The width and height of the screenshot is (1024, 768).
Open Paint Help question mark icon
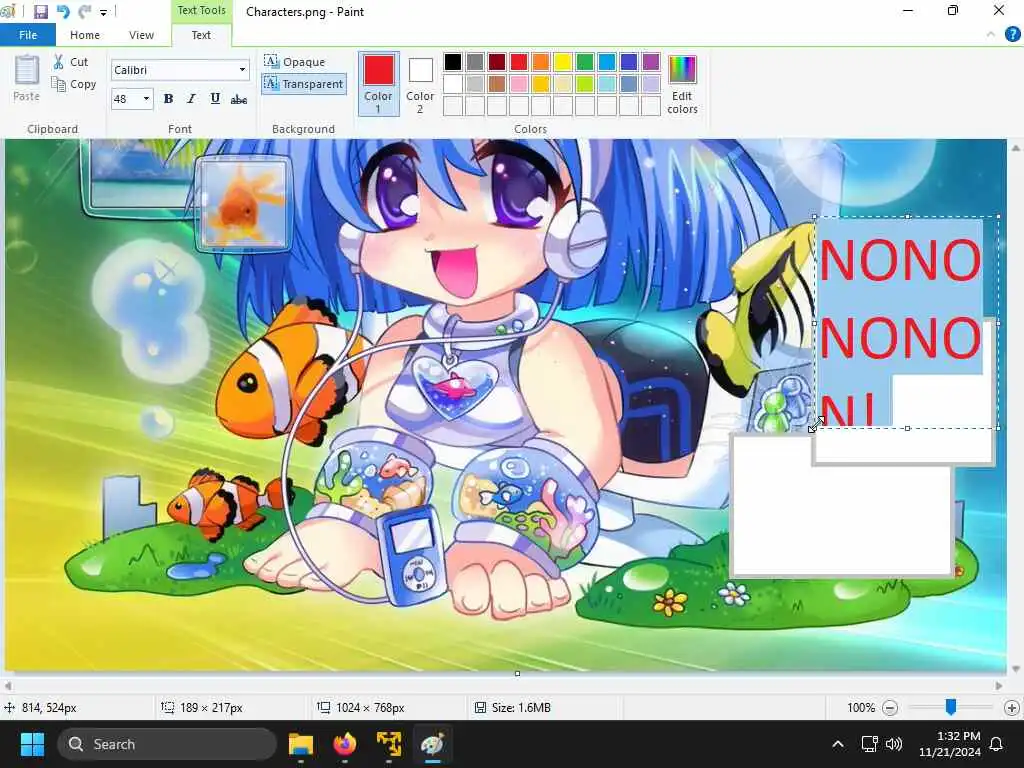coord(1012,35)
